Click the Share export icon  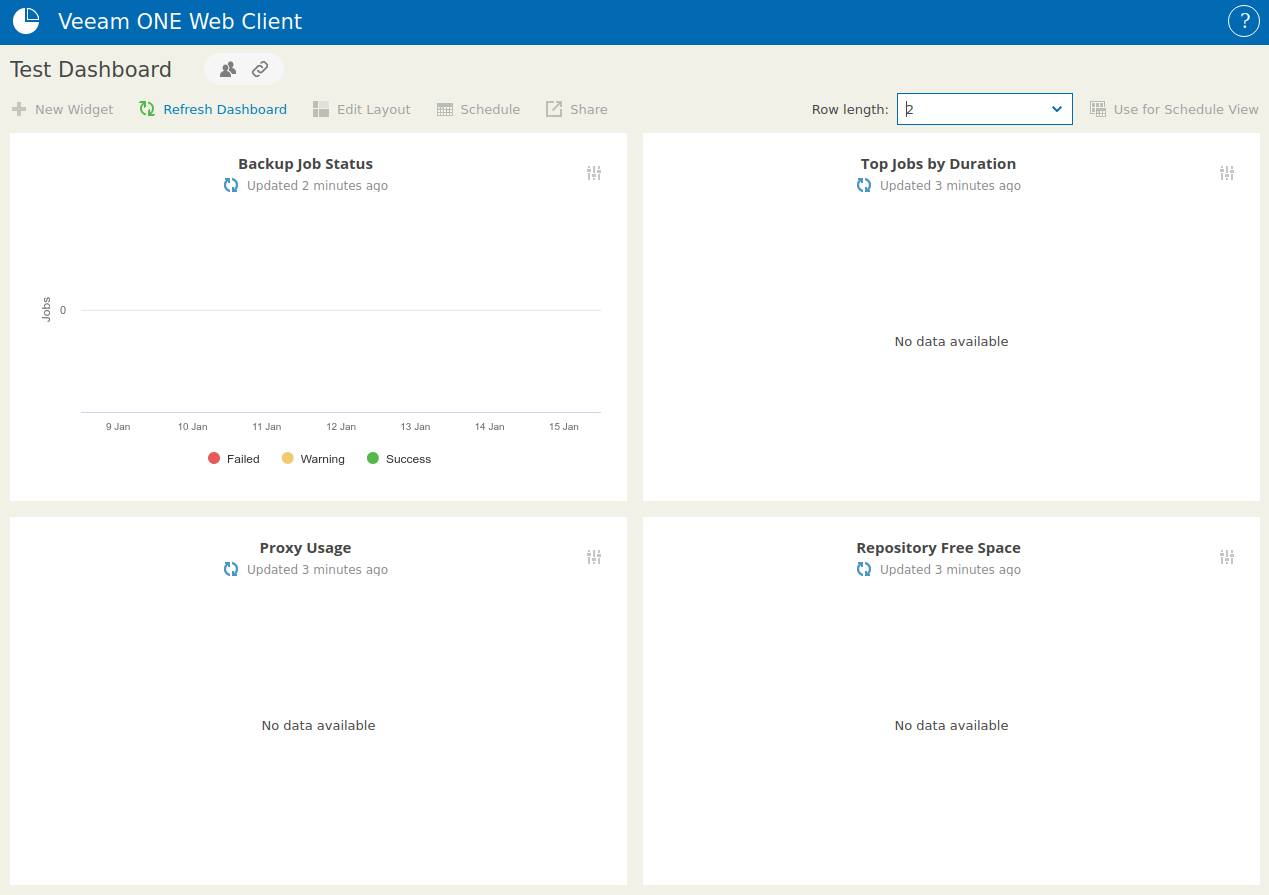[x=554, y=109]
